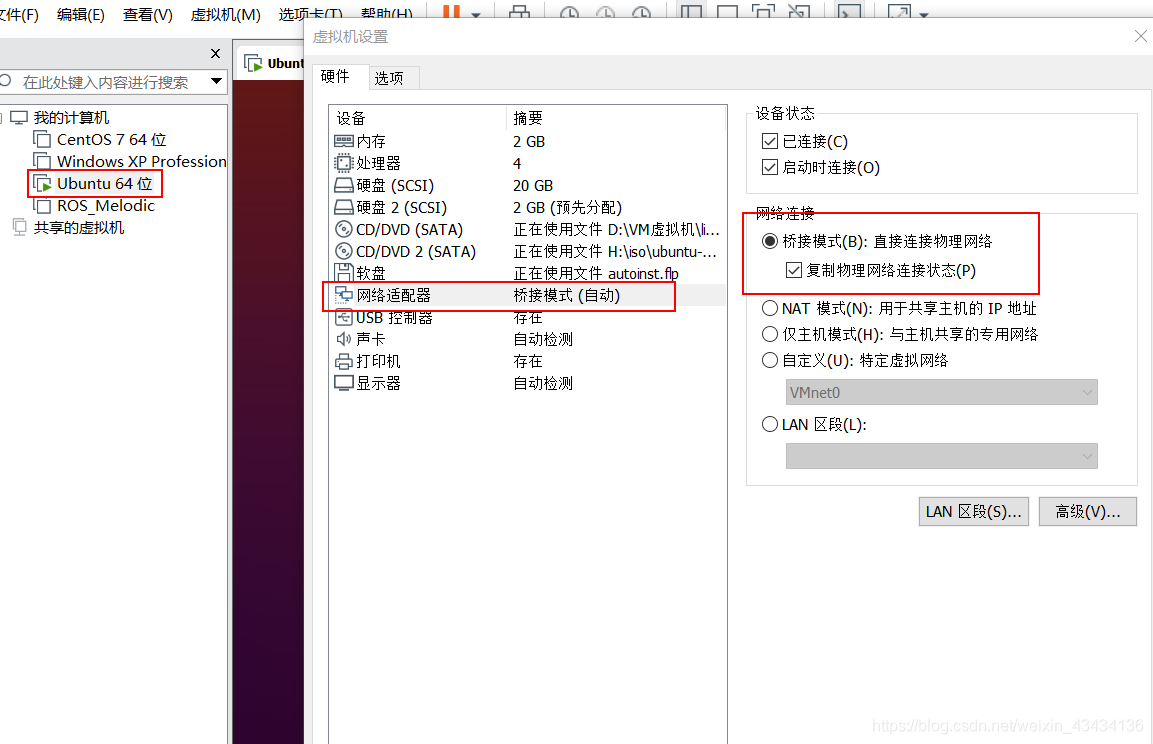Click the 我的计算机 computer icon in library
This screenshot has height=744, width=1153.
tap(19, 118)
